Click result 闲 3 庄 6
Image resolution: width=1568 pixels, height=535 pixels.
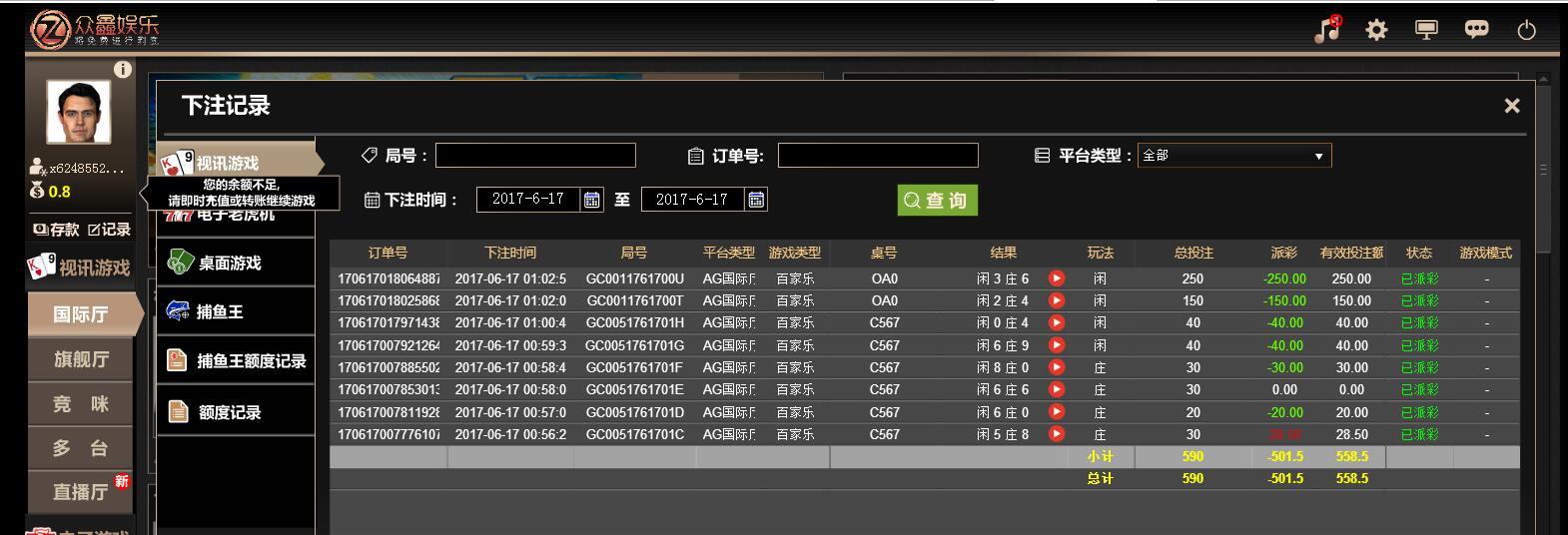(1003, 278)
